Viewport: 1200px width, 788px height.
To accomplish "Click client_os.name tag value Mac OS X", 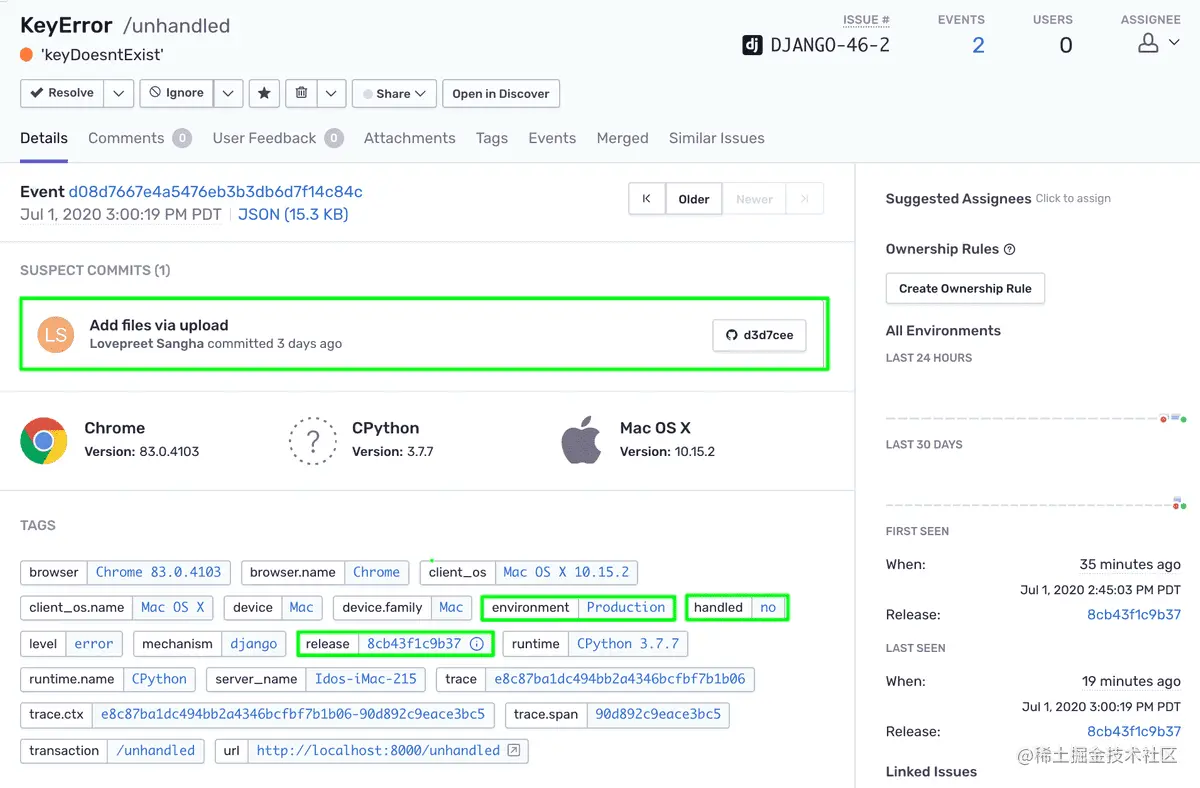I will coord(172,607).
